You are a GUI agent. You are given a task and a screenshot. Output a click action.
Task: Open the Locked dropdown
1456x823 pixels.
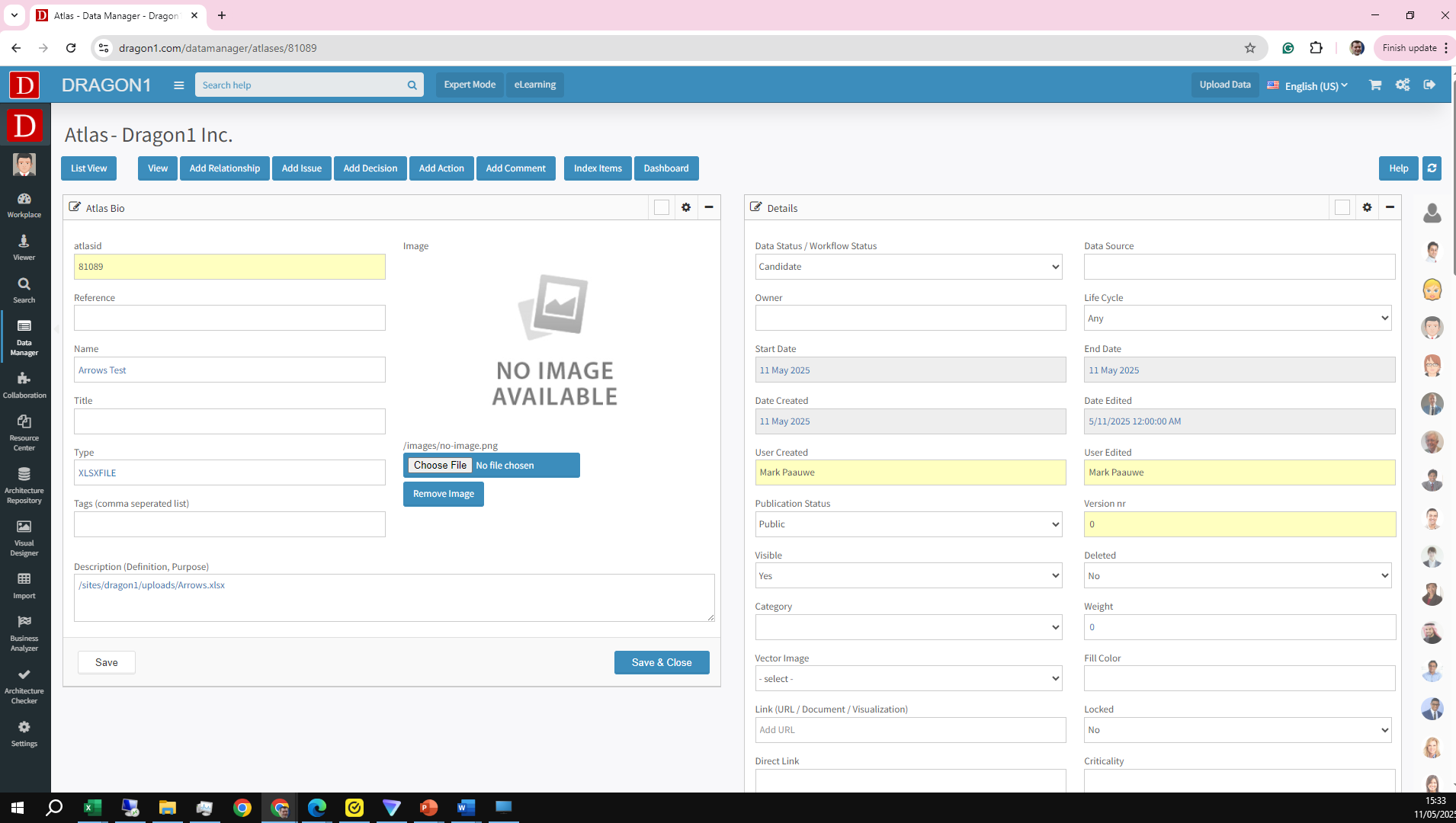point(1238,730)
